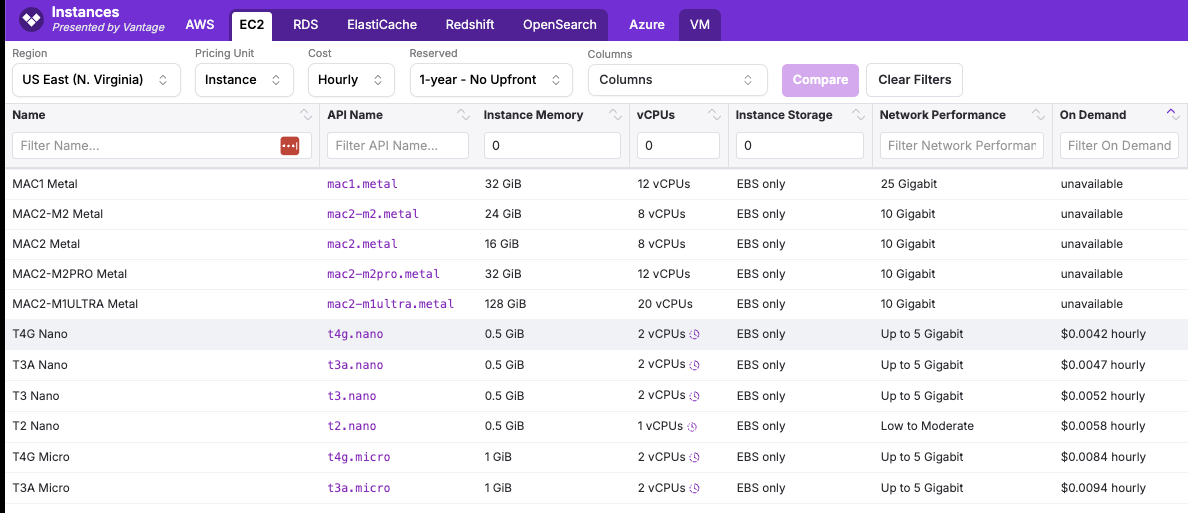Image resolution: width=1188 pixels, height=513 pixels.
Task: Select the EC2 tab
Action: click(x=251, y=25)
